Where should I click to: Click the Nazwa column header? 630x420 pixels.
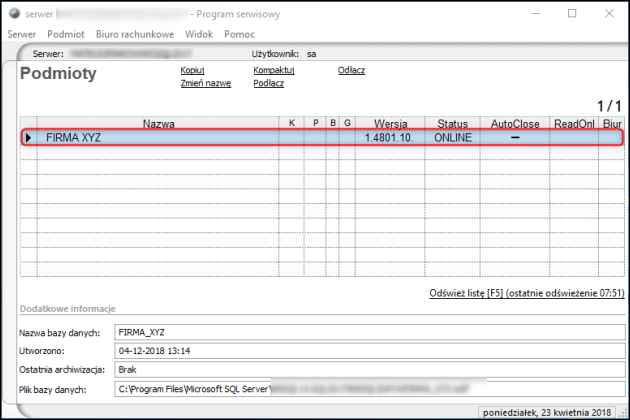point(158,123)
